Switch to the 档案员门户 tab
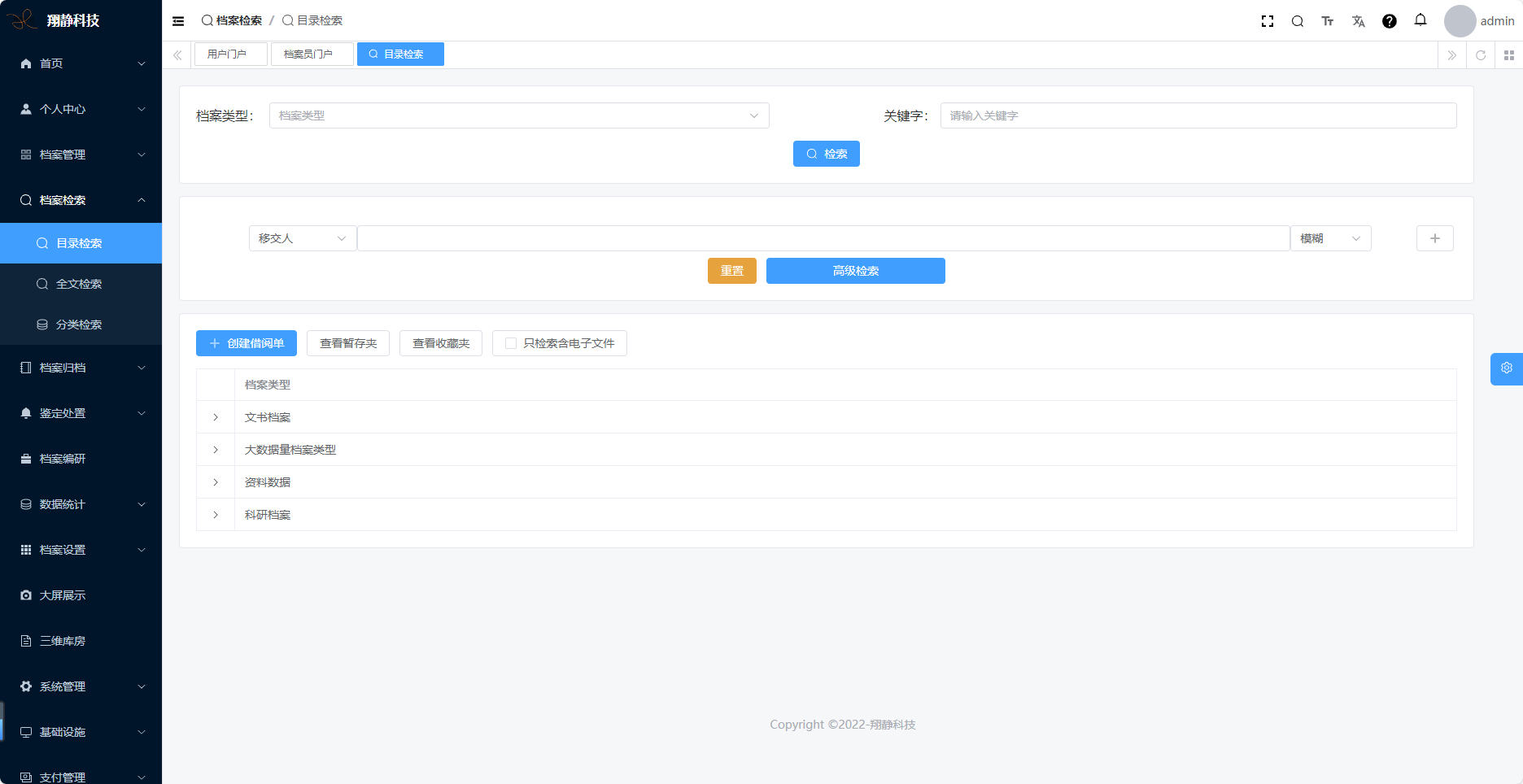 pos(312,54)
